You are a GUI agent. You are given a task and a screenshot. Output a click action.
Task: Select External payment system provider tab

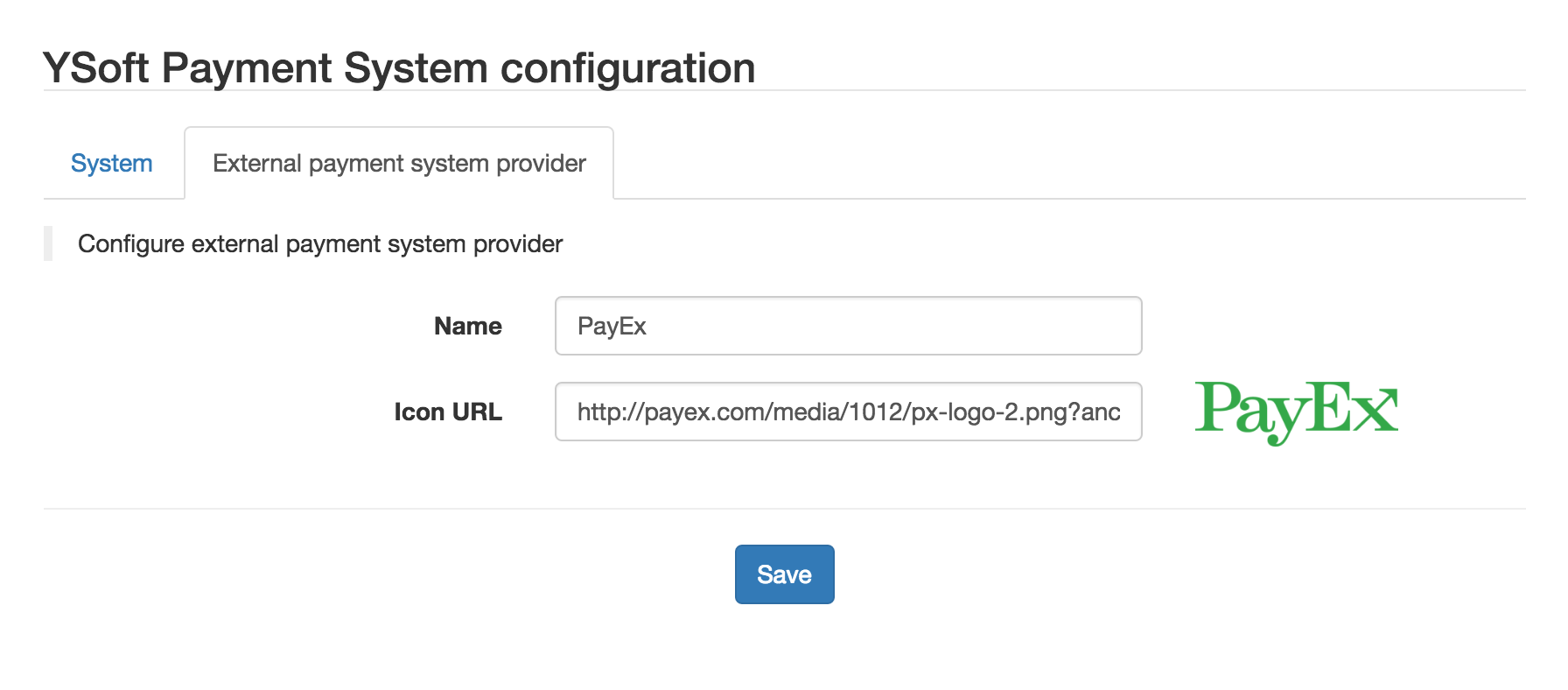[x=399, y=164]
